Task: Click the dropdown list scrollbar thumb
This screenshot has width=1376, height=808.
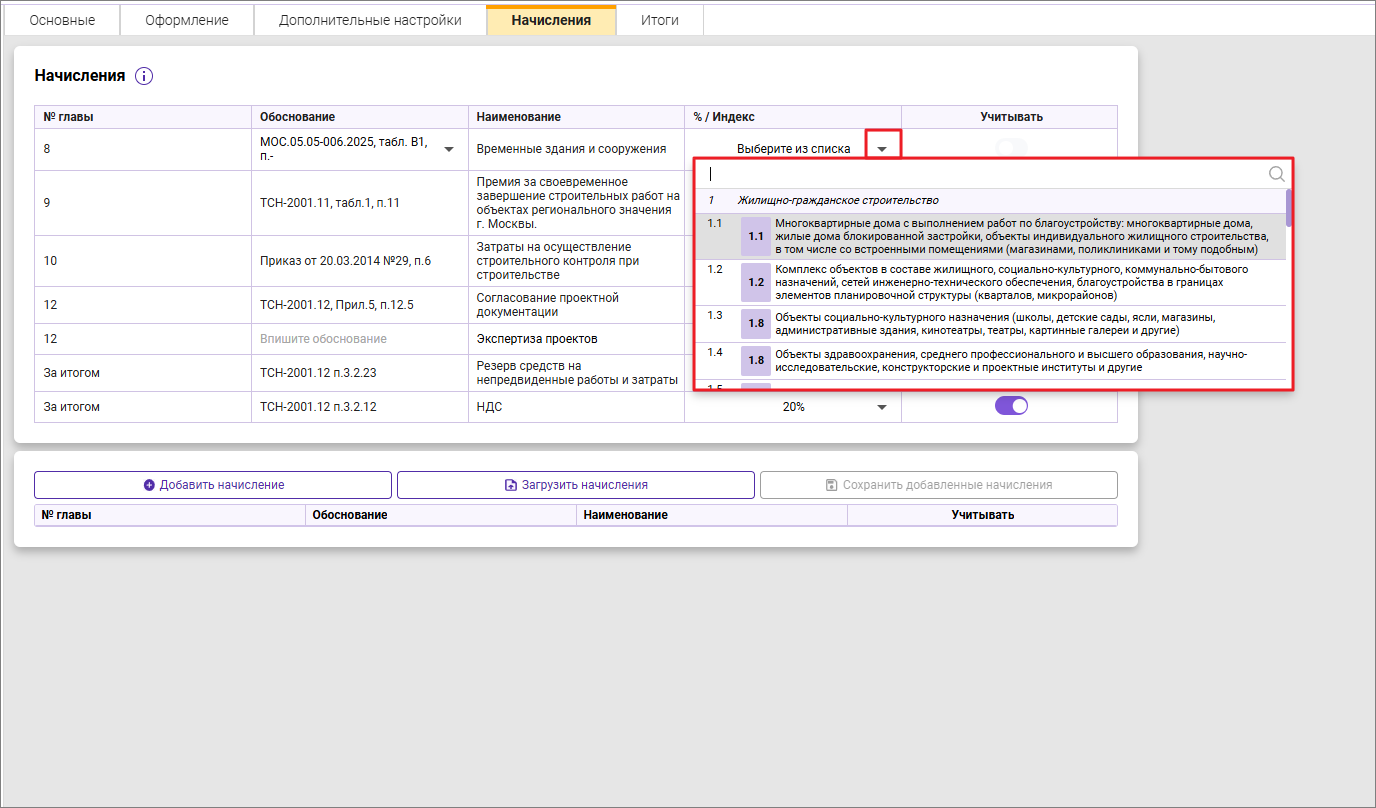Action: click(x=1289, y=207)
